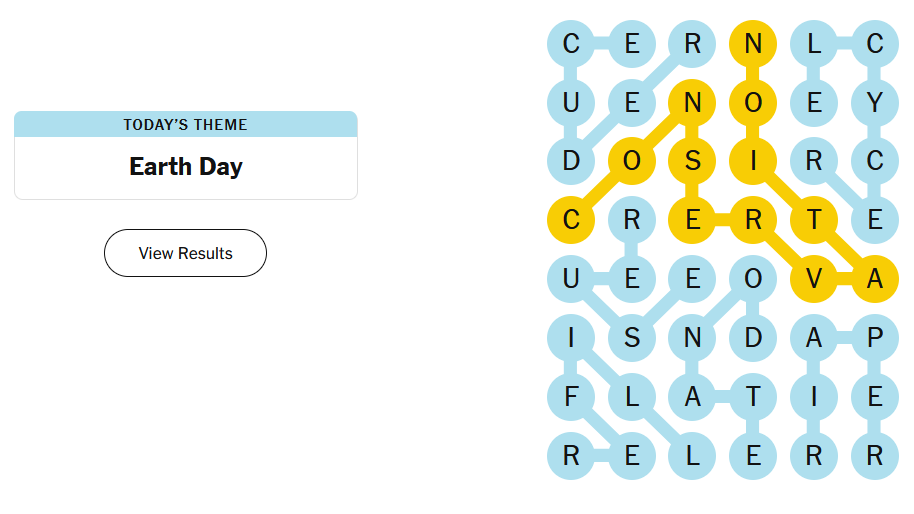The image size is (914, 514).
Task: Tap the yellow letter E tile
Action: 692,221
